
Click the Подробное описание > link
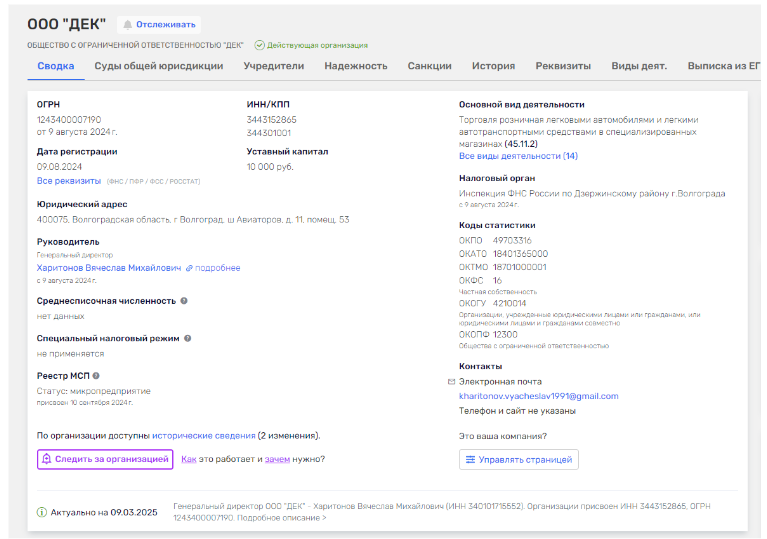[282, 518]
